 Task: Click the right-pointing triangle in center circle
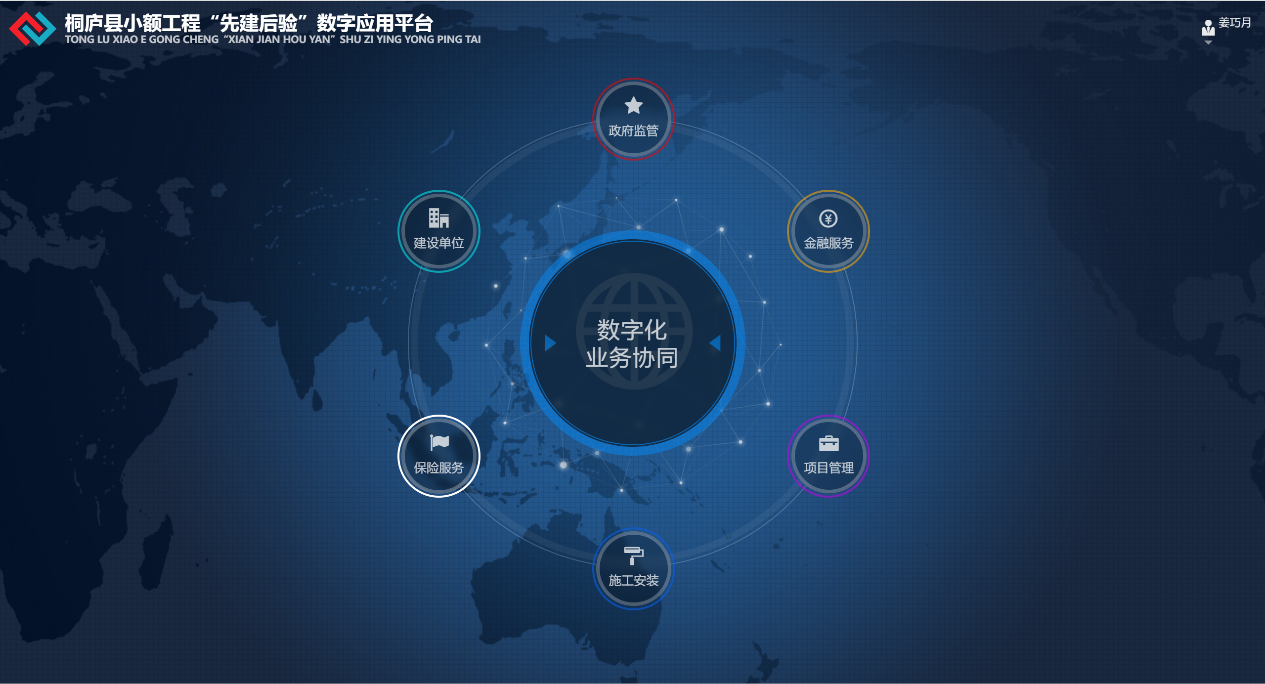click(550, 343)
